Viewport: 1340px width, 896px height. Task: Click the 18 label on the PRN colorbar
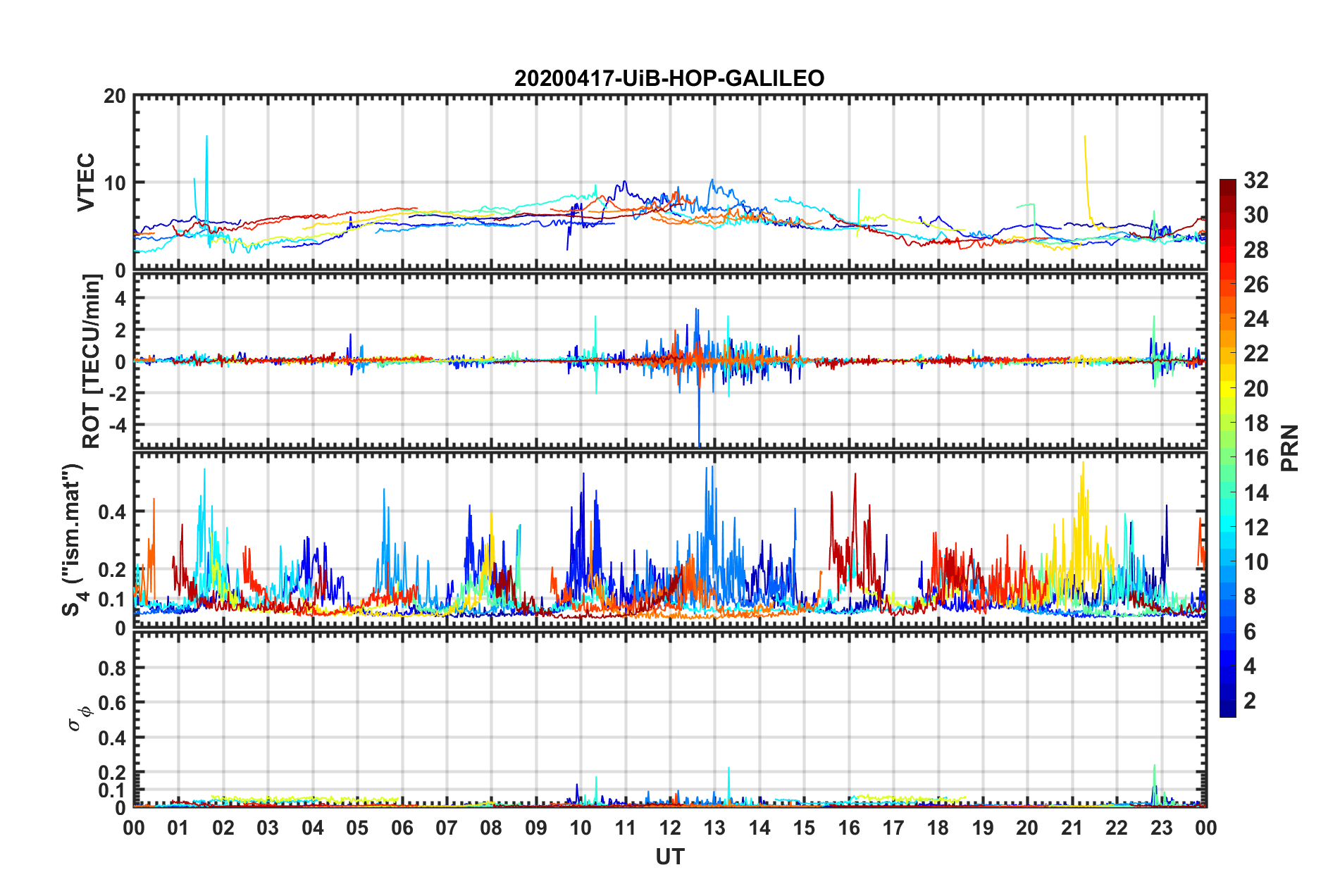[x=1255, y=423]
